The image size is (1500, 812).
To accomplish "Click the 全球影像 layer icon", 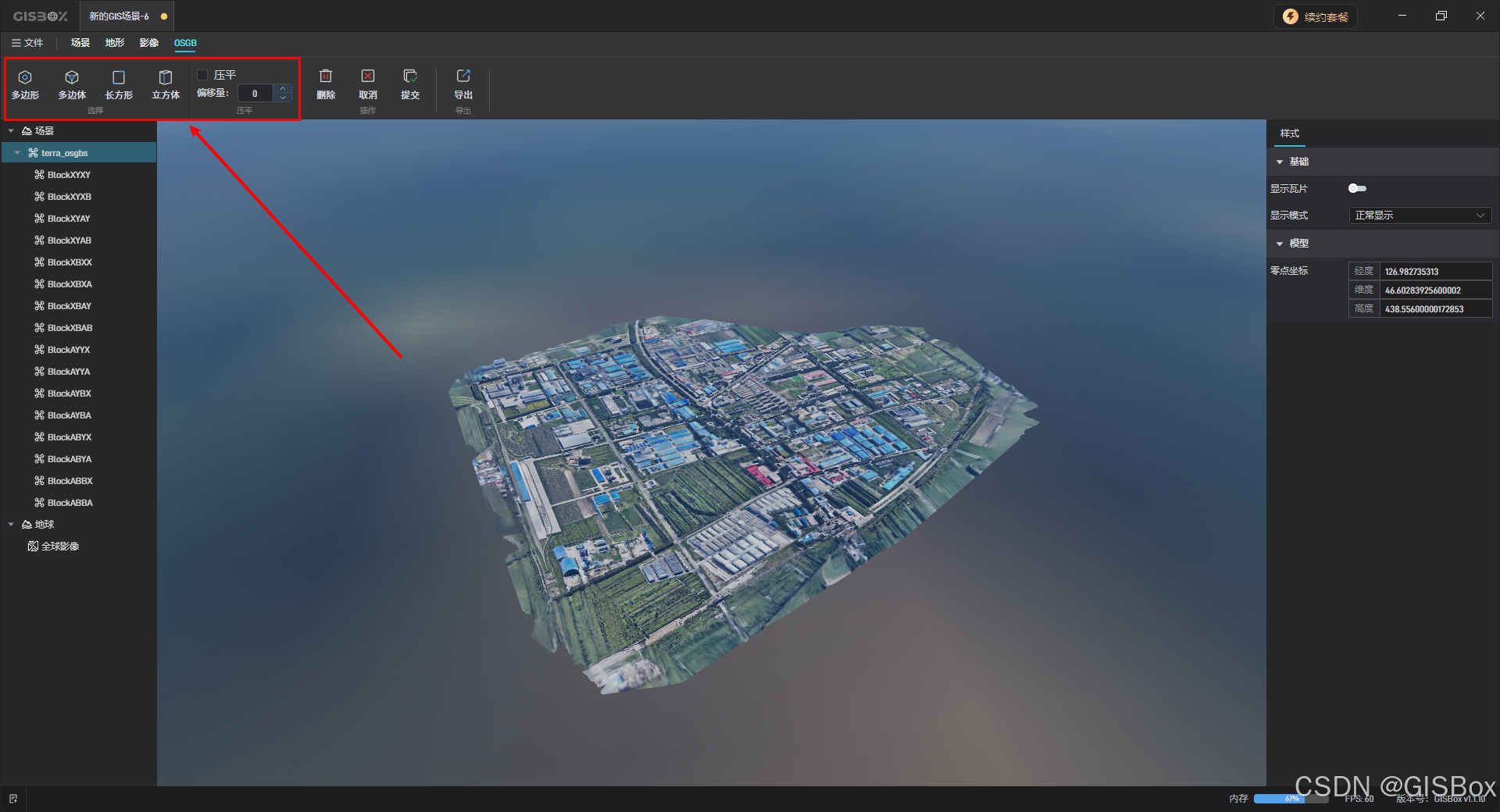I will (x=33, y=547).
